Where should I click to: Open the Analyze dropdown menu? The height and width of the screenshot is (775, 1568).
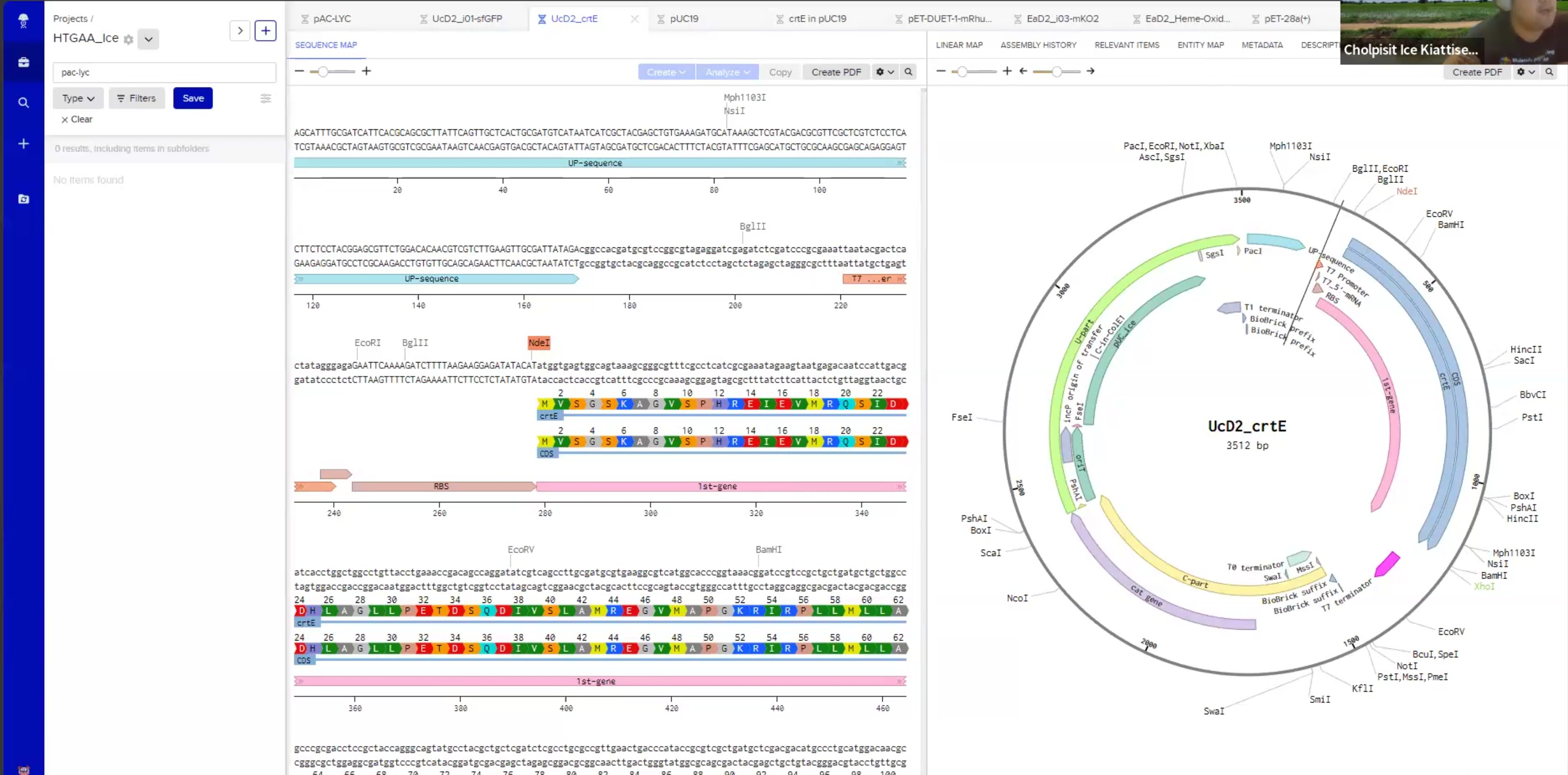(x=728, y=72)
